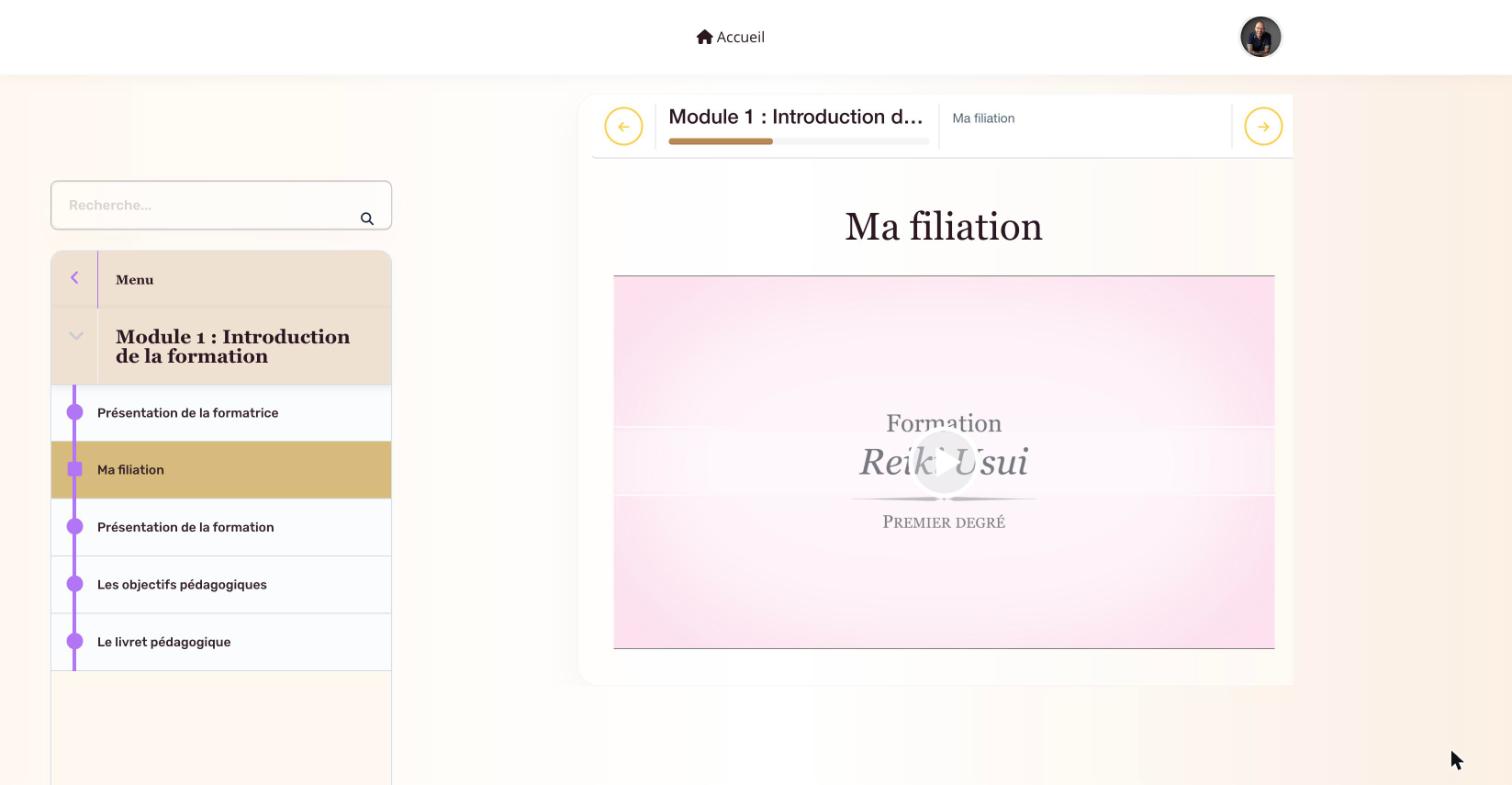Click the Ma filiation page heading

tap(944, 227)
